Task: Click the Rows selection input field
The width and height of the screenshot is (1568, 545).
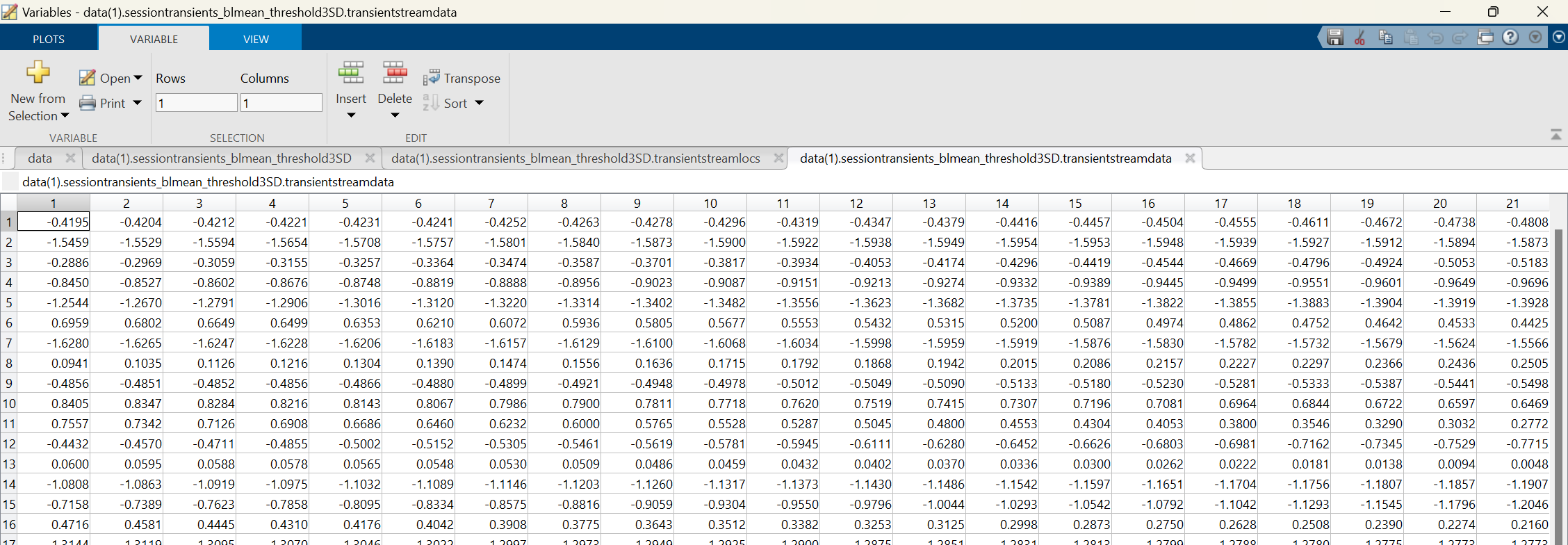Action: (x=197, y=103)
